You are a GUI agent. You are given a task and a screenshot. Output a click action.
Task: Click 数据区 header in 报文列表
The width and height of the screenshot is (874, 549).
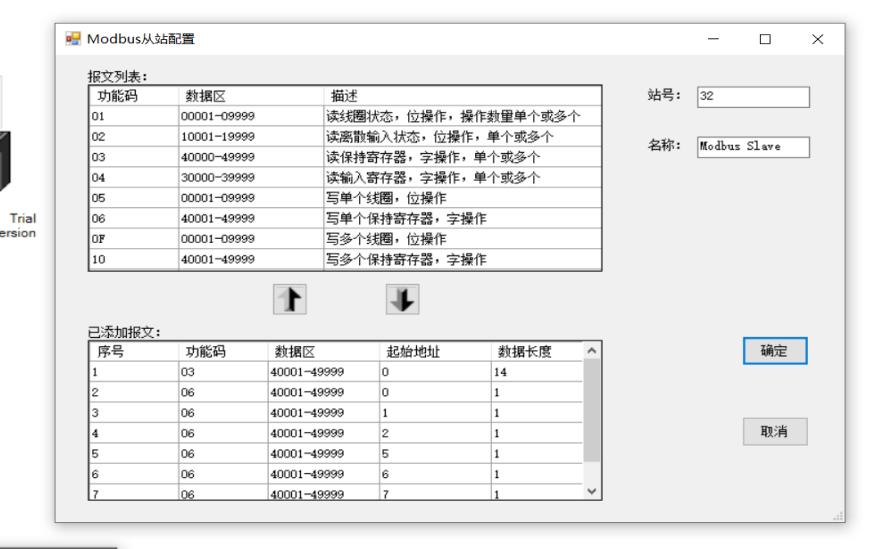click(251, 96)
